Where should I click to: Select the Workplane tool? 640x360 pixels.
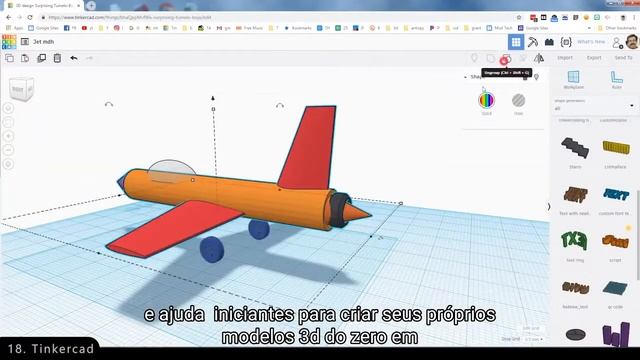[x=573, y=80]
